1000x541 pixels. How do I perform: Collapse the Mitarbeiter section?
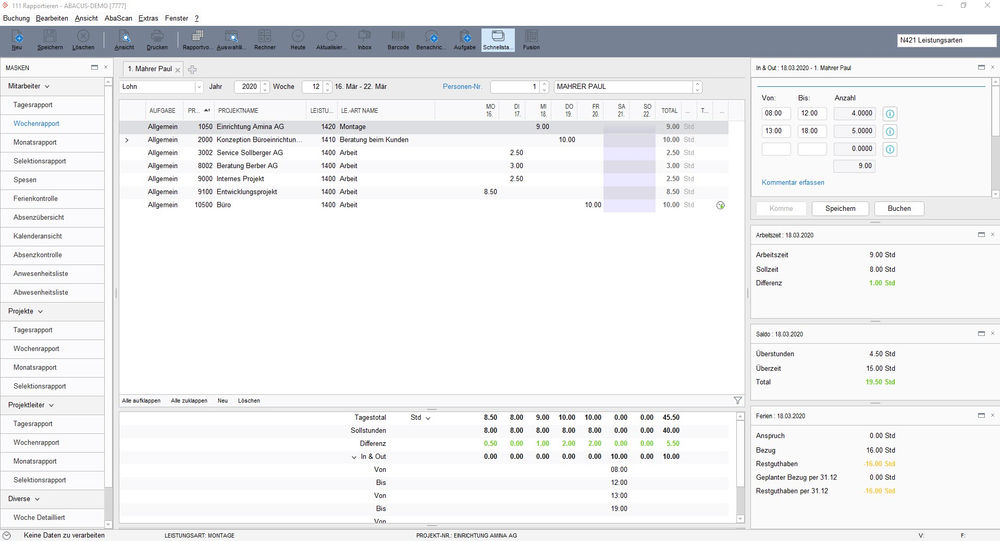(47, 86)
